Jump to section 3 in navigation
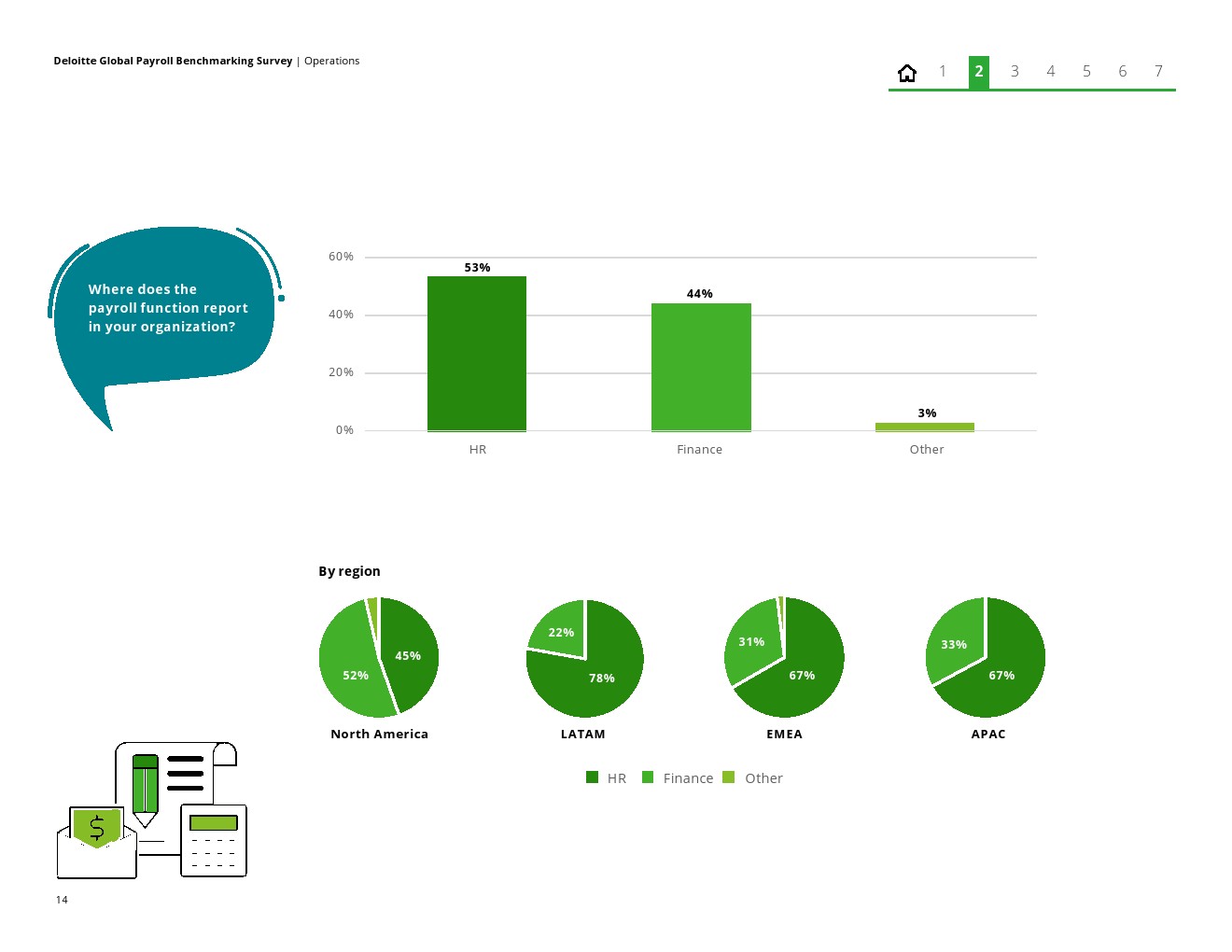Screen dimensions: 1232x952 point(1015,72)
